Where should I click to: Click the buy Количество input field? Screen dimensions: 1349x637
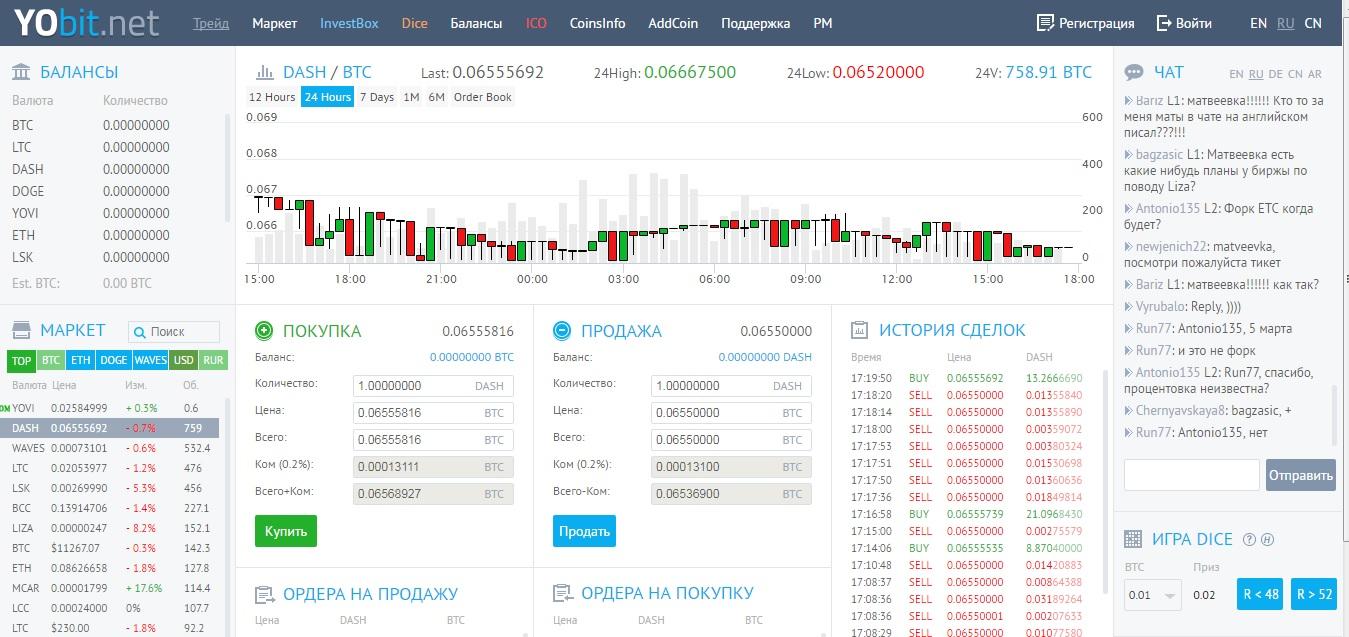(x=433, y=385)
